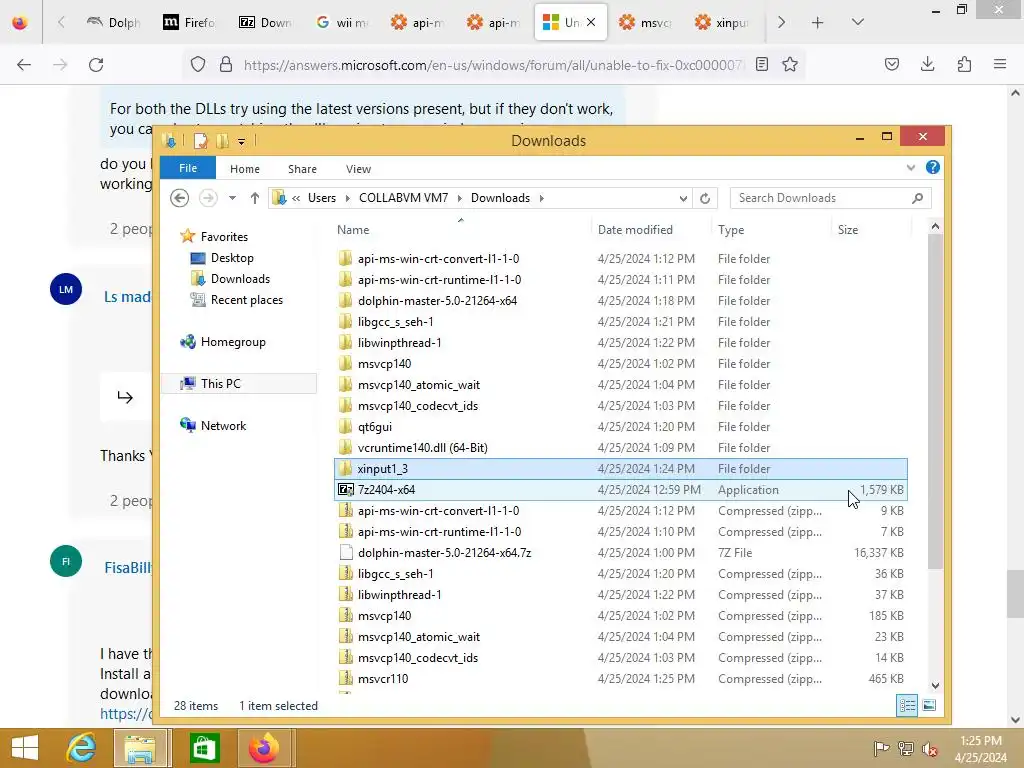The height and width of the screenshot is (768, 1024).
Task: Sort by Date modified column header
Action: tap(652, 230)
